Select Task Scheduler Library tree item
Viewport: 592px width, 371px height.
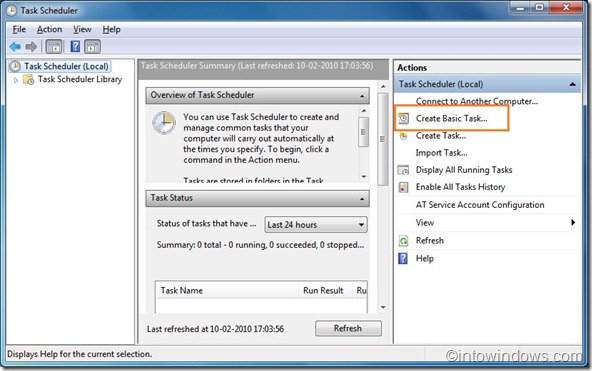tap(80, 79)
